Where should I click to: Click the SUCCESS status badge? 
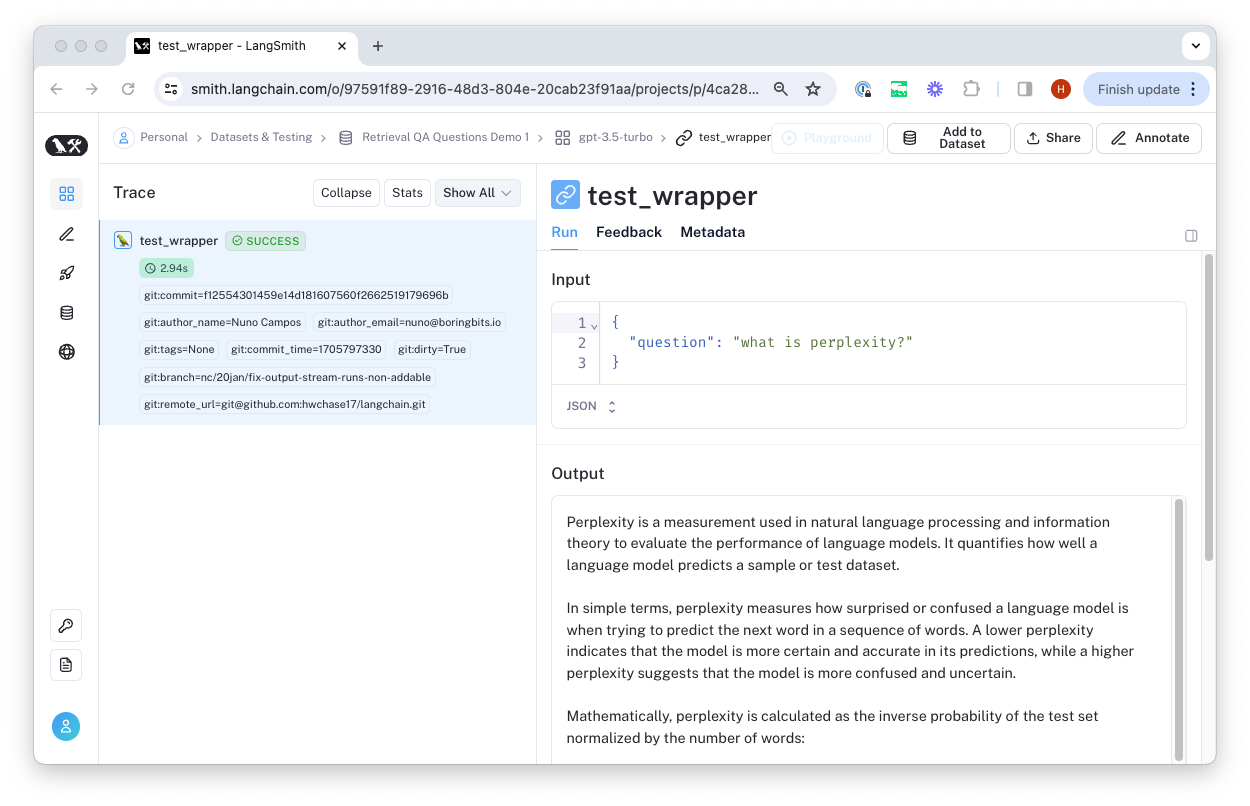point(266,241)
